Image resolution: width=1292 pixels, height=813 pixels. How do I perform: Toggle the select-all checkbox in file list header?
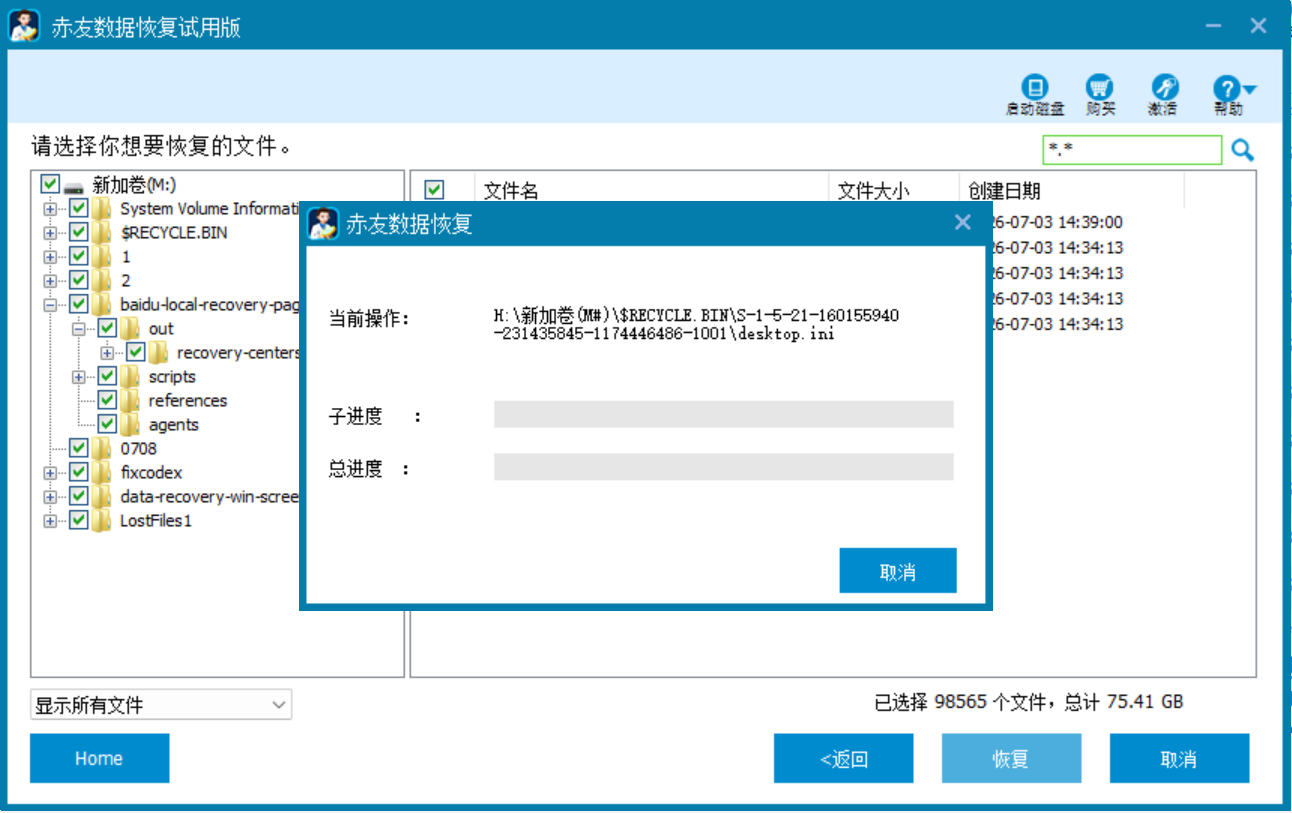pos(434,189)
